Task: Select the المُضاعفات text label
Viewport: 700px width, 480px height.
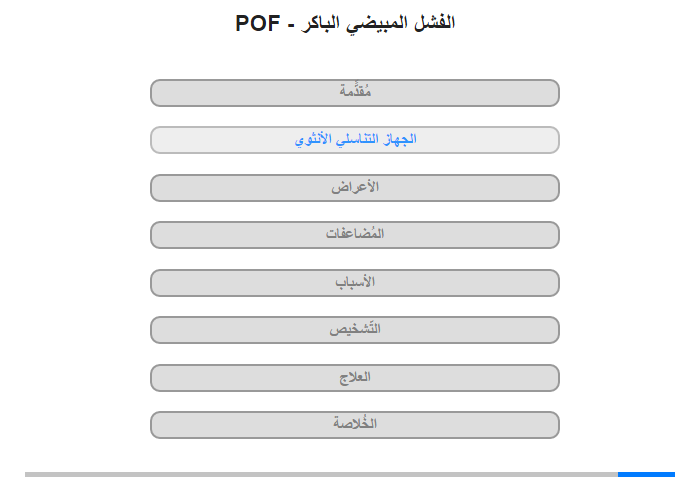Action: click(355, 234)
